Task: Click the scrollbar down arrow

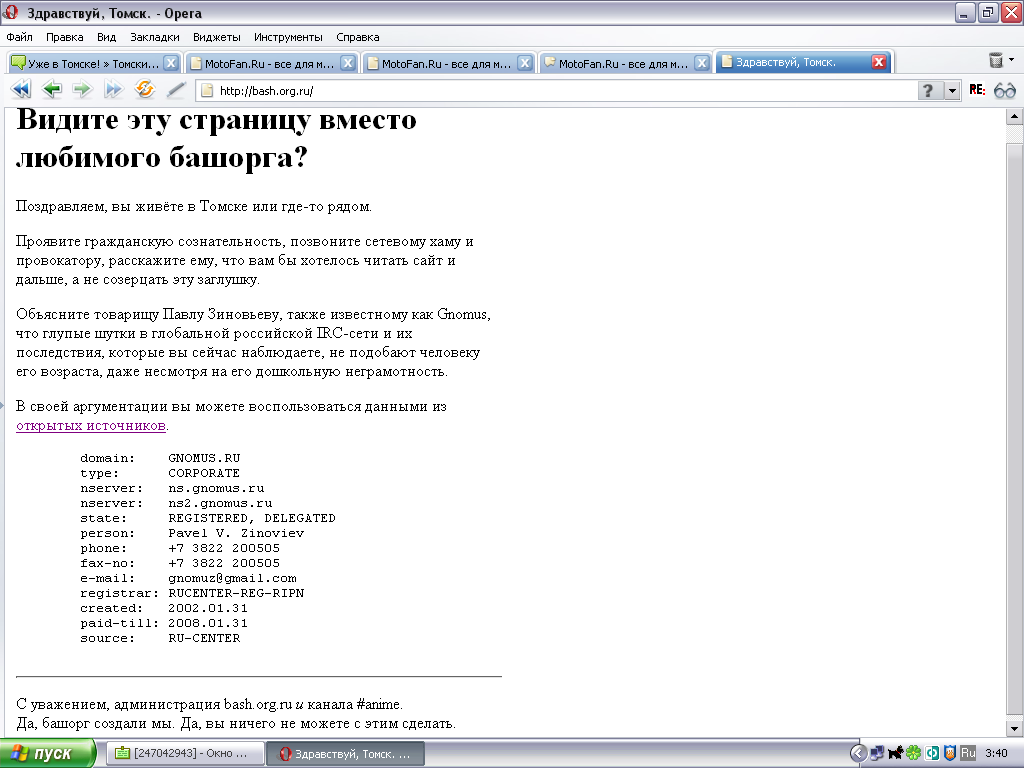Action: pos(1014,728)
